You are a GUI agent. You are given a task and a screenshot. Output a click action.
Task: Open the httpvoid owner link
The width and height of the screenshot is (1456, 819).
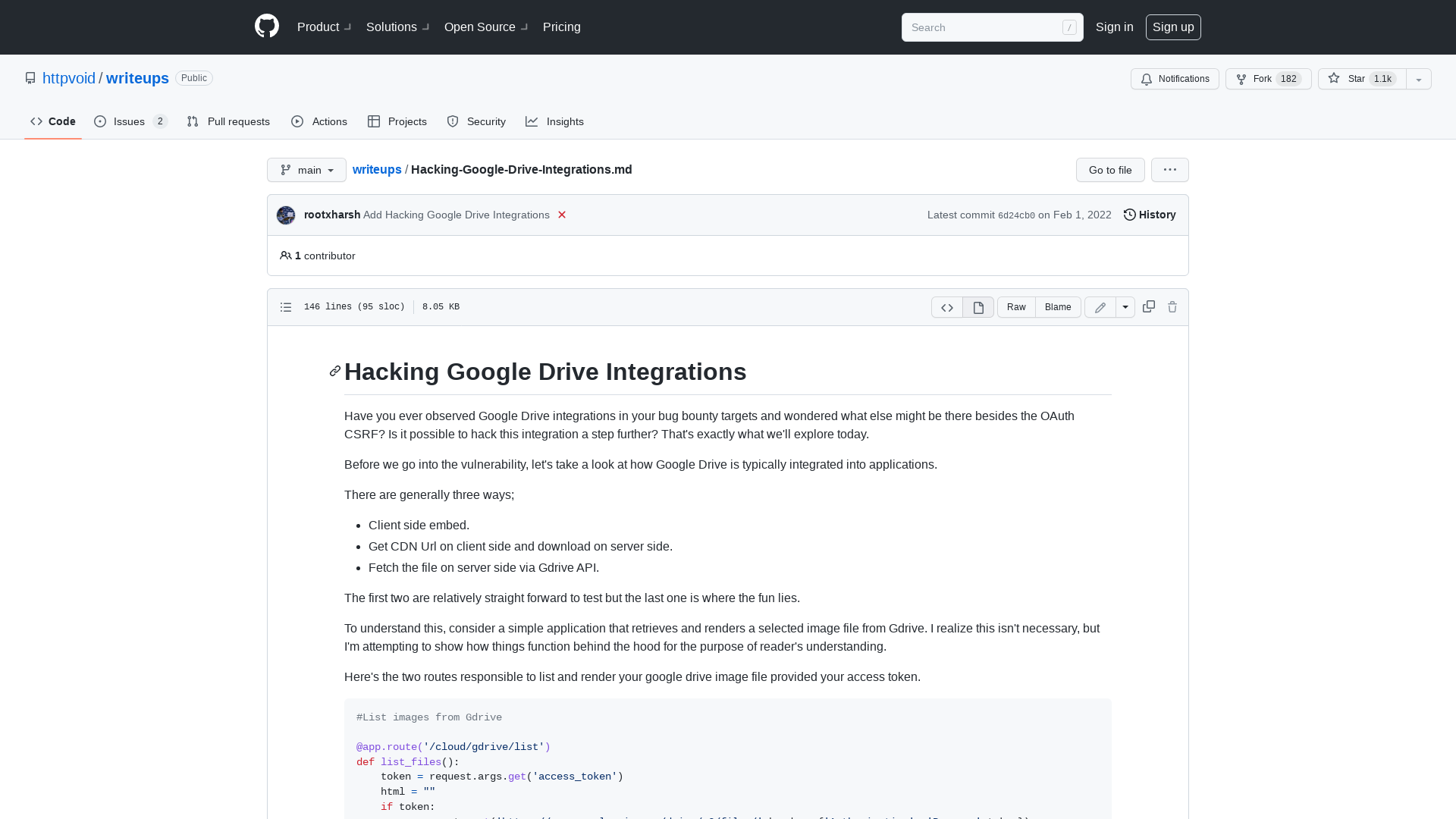click(69, 78)
